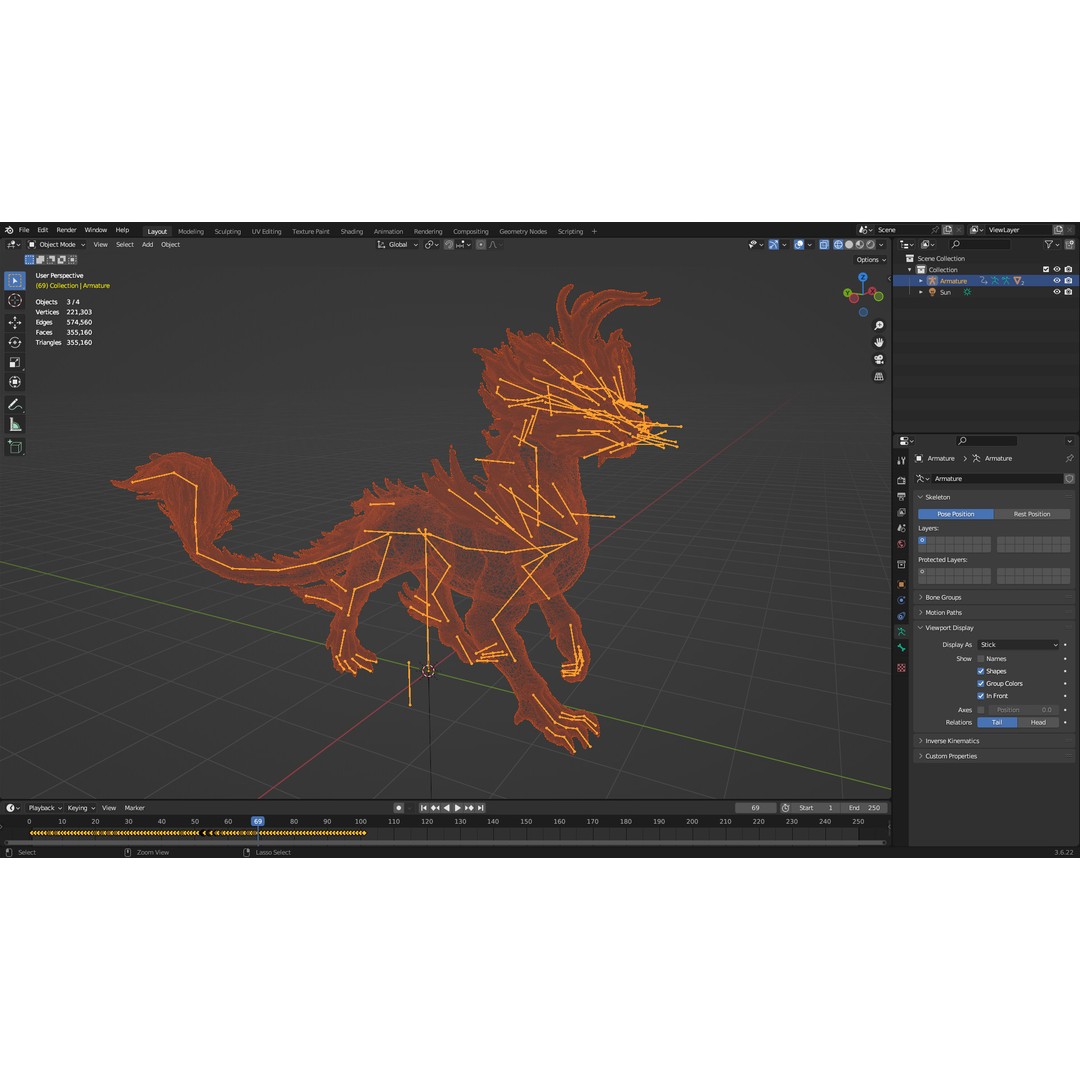Switch to the Modeling workspace tab

[x=191, y=231]
